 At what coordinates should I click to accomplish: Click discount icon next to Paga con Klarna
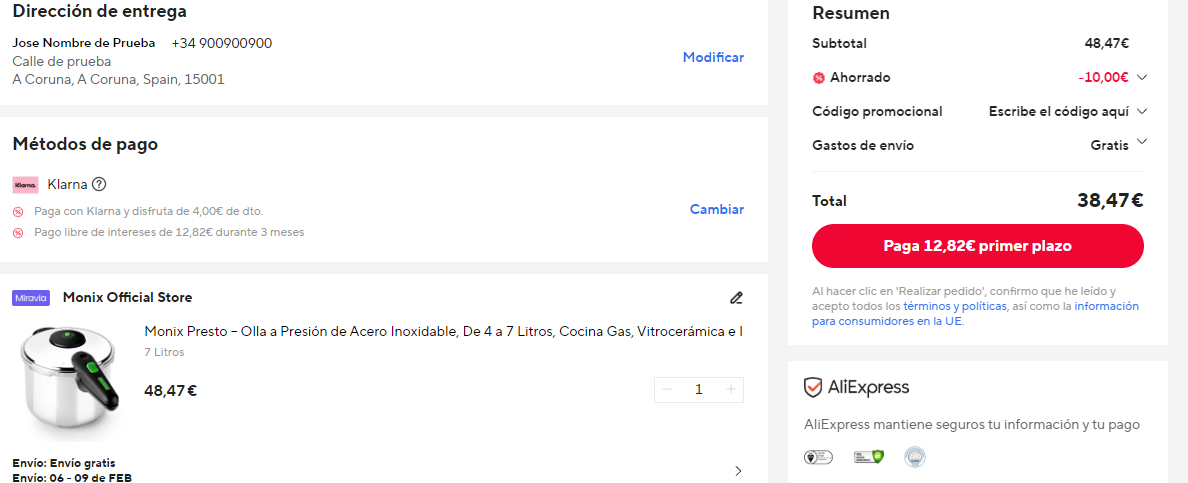coord(17,212)
